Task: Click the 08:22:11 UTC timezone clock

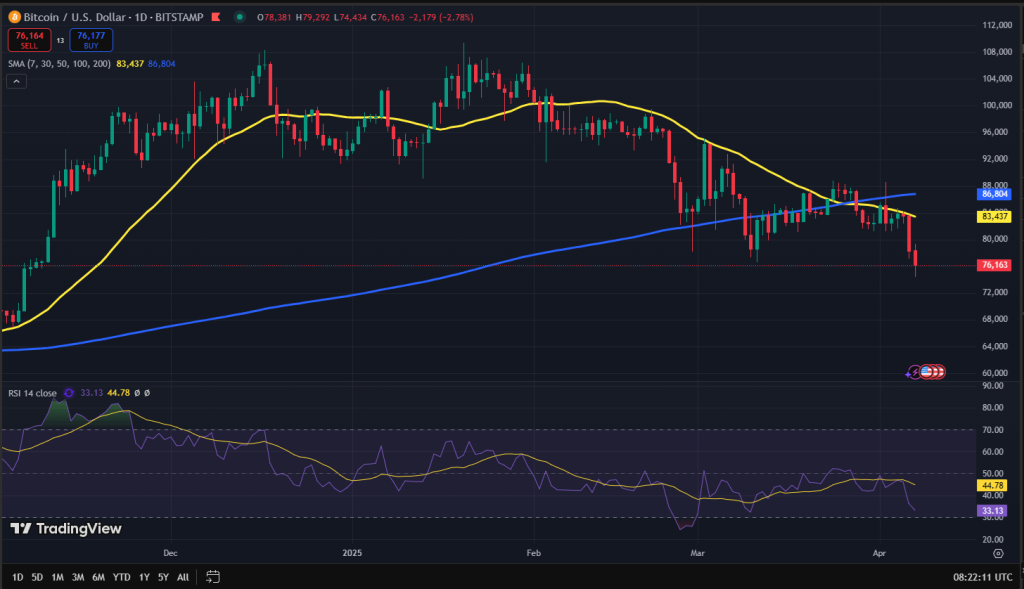Action: pos(982,577)
